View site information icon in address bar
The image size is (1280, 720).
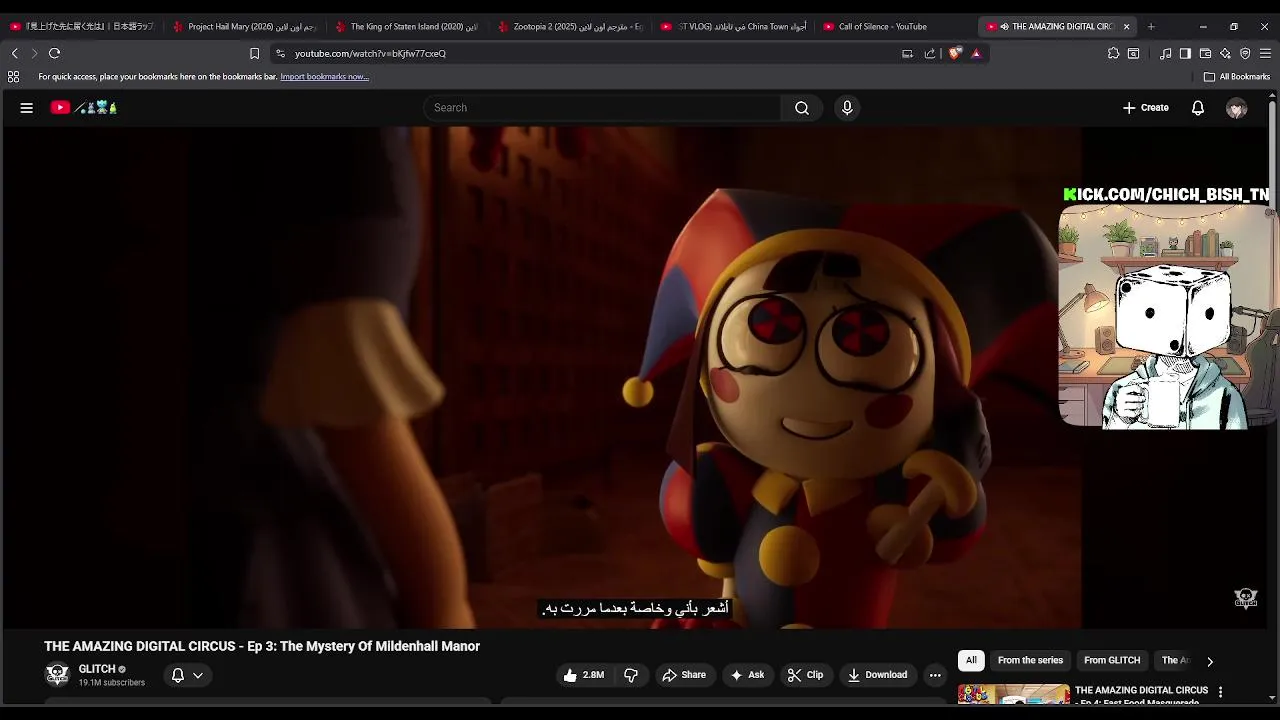(281, 54)
